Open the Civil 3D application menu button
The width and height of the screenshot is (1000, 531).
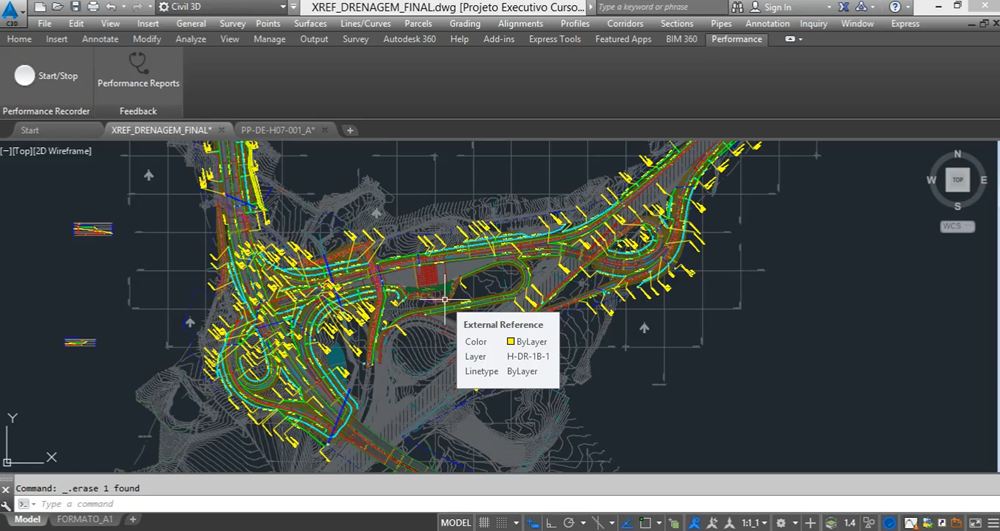pos(11,11)
